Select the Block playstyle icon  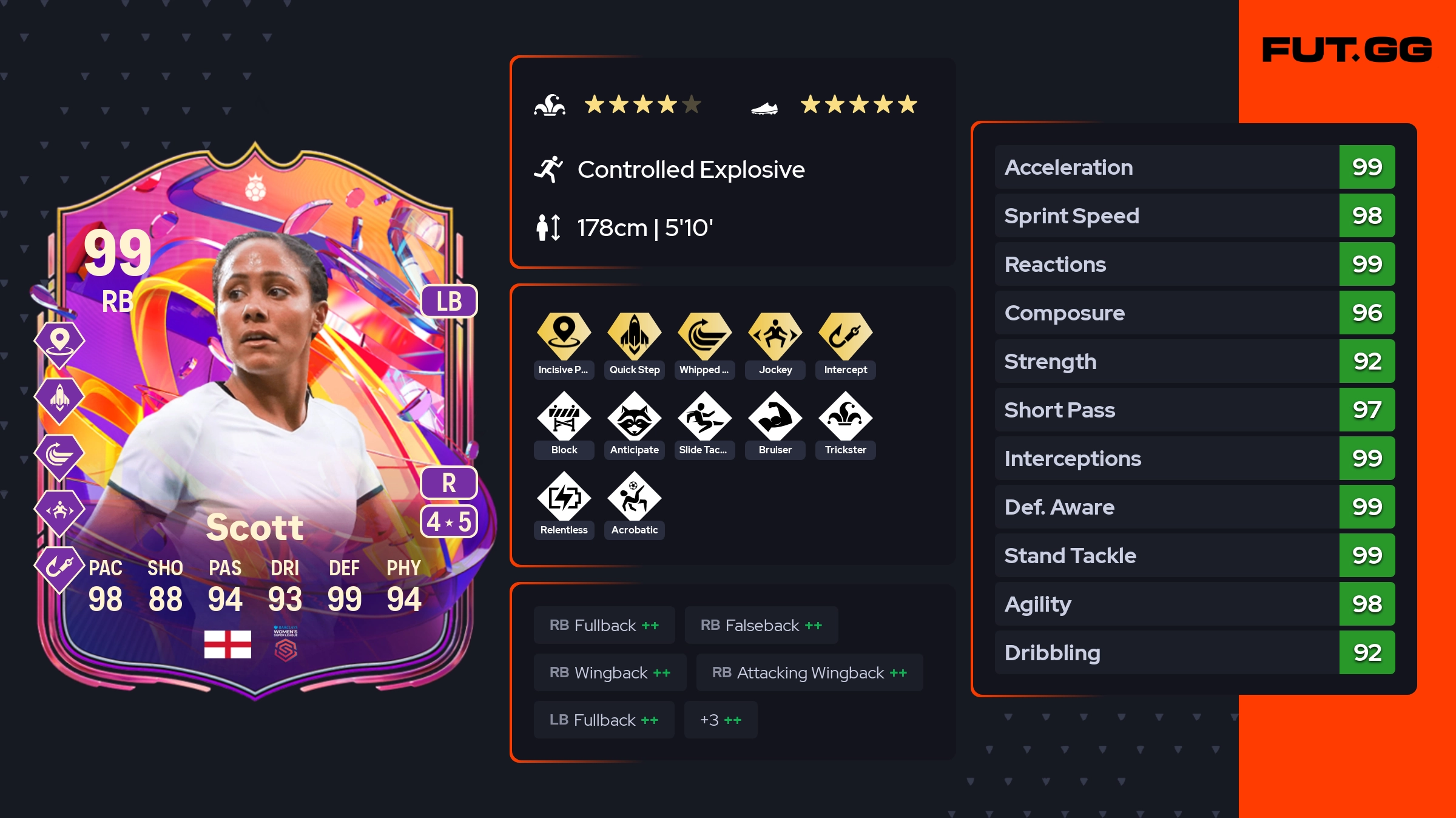tap(564, 416)
